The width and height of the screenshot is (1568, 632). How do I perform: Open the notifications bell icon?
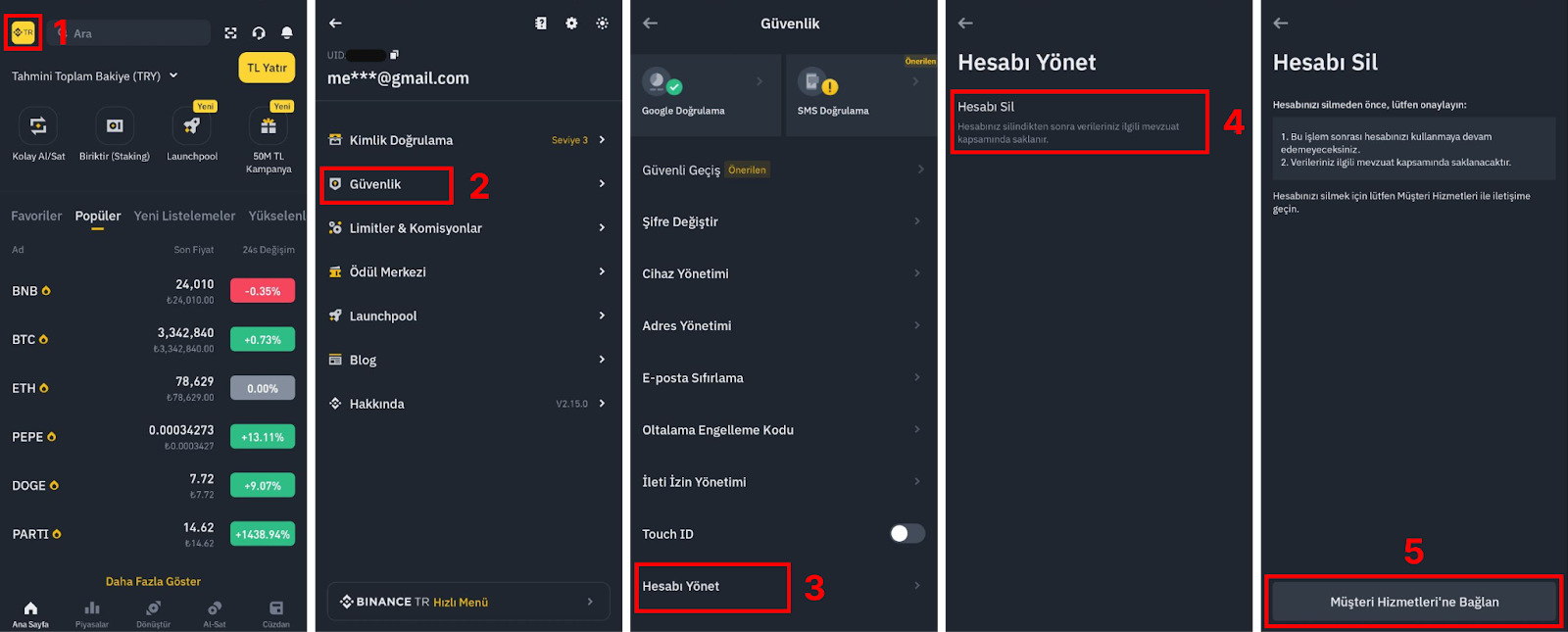285,32
